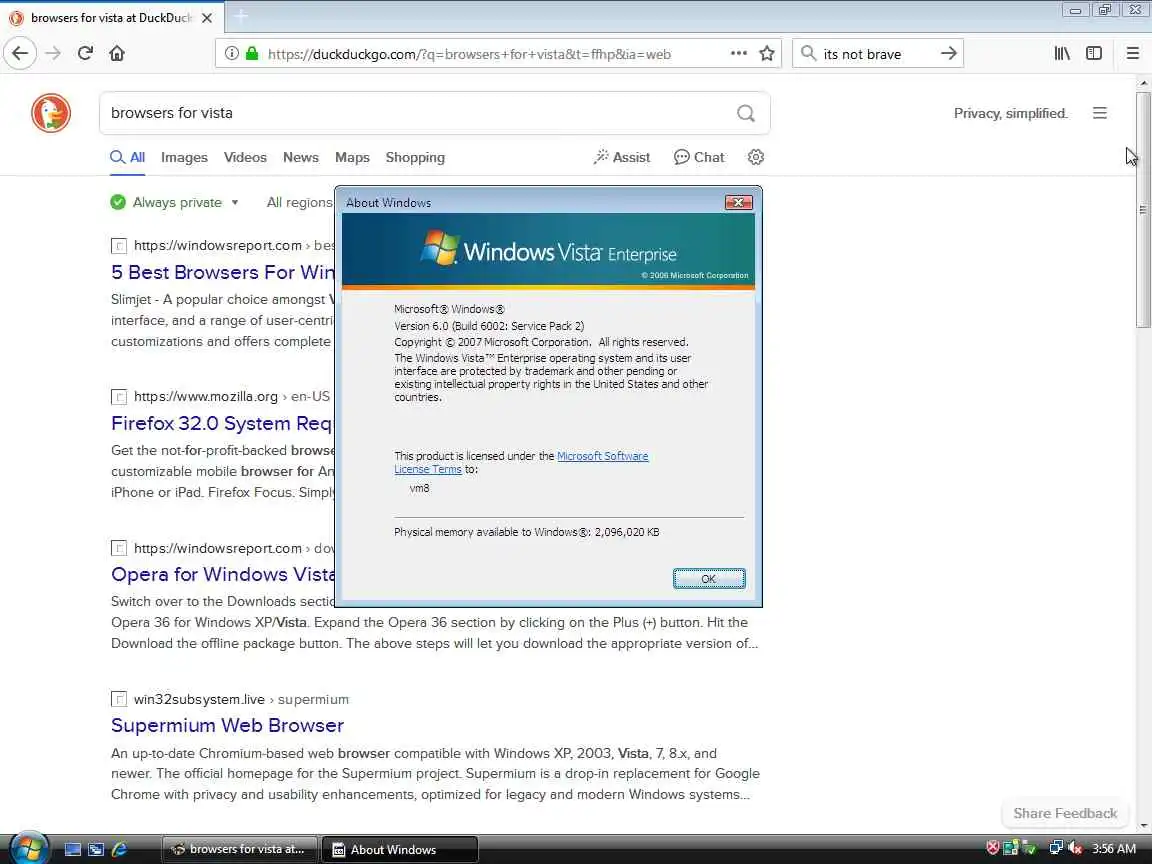Viewport: 1152px width, 864px height.
Task: Switch to 'browsers for vista at...' taskbar button
Action: [x=240, y=849]
